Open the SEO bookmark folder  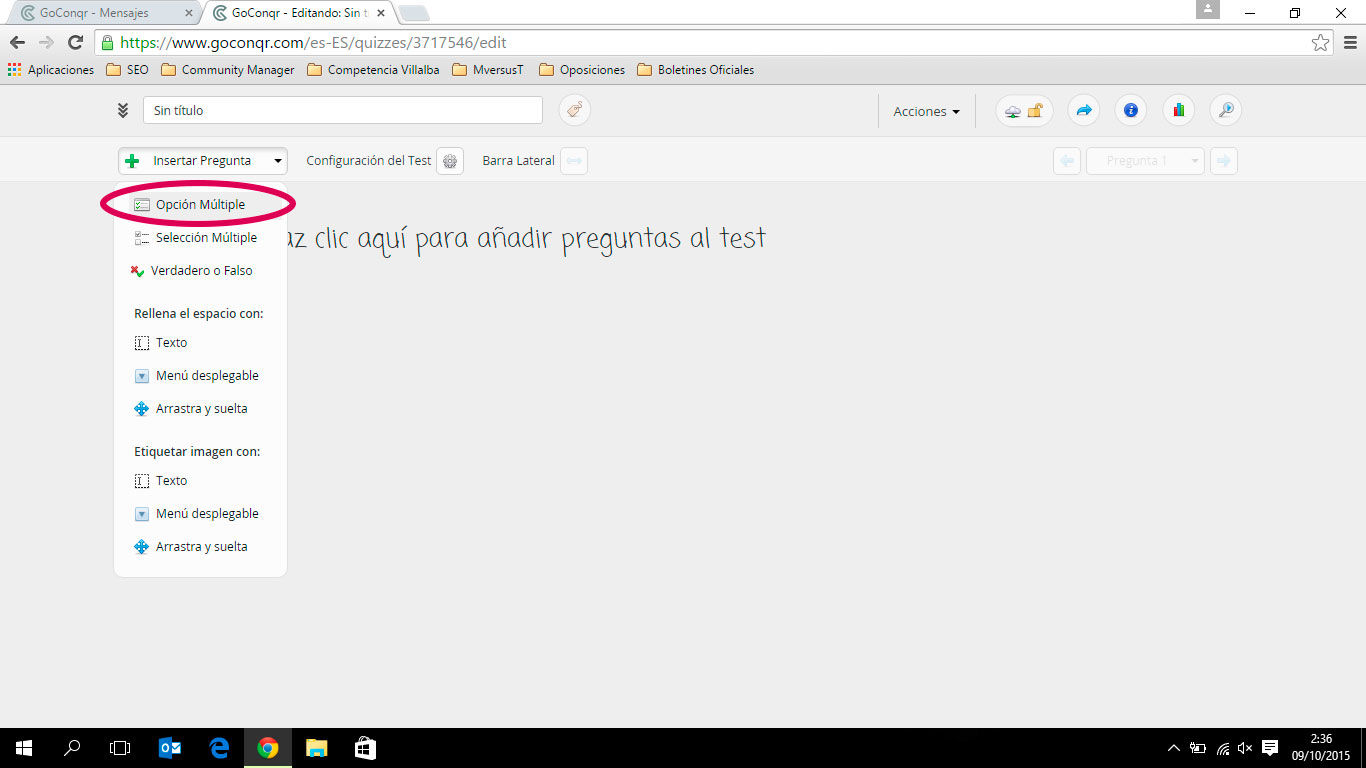[x=127, y=70]
